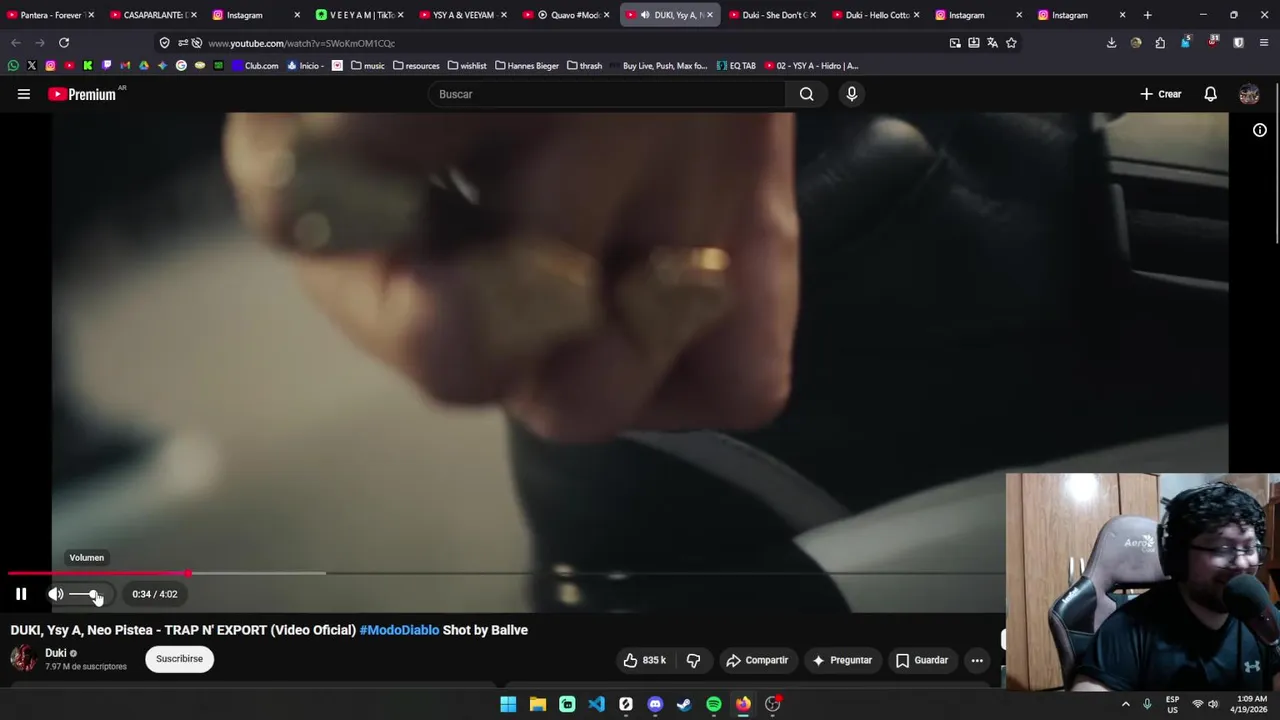Show video info cards icon
The height and width of the screenshot is (720, 1280).
tap(1260, 130)
